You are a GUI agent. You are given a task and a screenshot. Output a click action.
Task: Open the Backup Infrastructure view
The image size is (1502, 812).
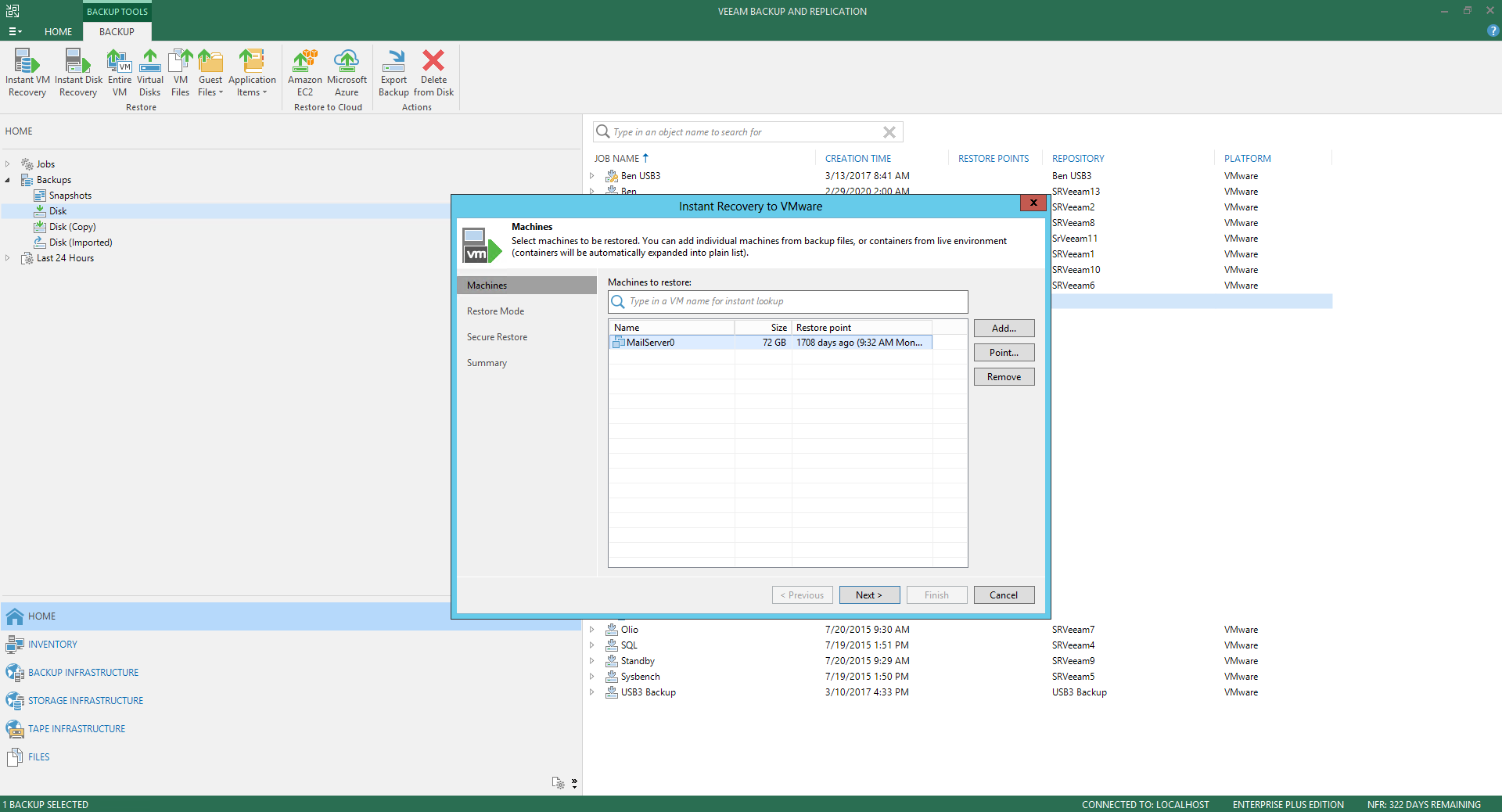pyautogui.click(x=83, y=673)
